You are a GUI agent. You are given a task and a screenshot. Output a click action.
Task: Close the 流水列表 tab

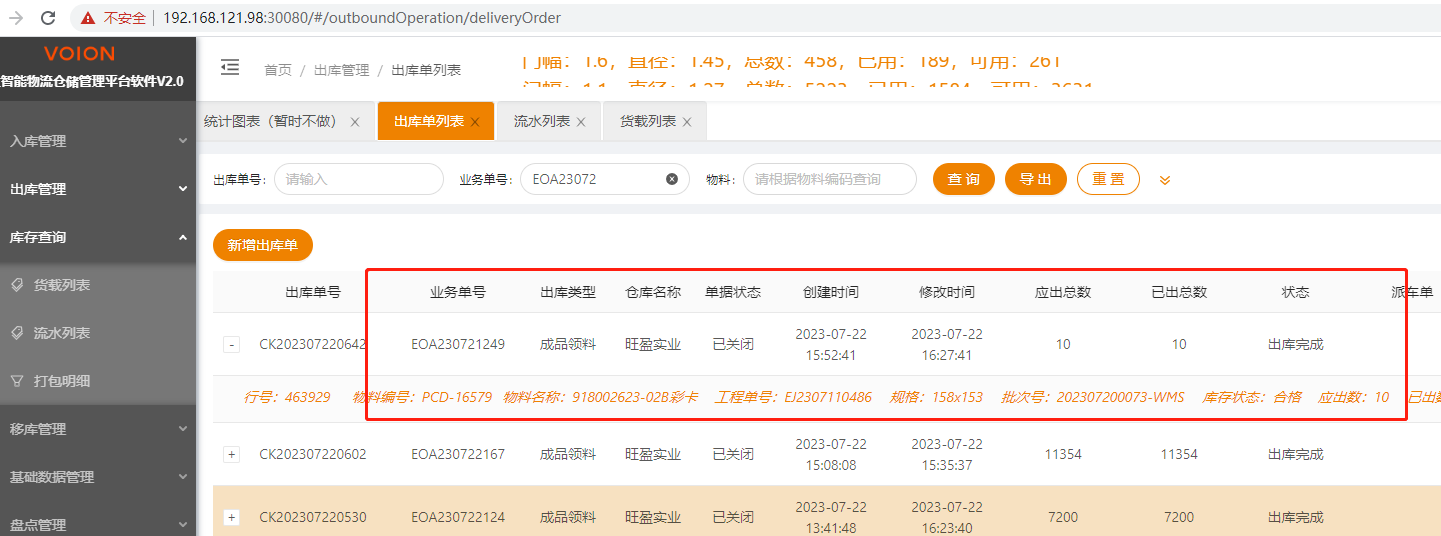pos(581,122)
